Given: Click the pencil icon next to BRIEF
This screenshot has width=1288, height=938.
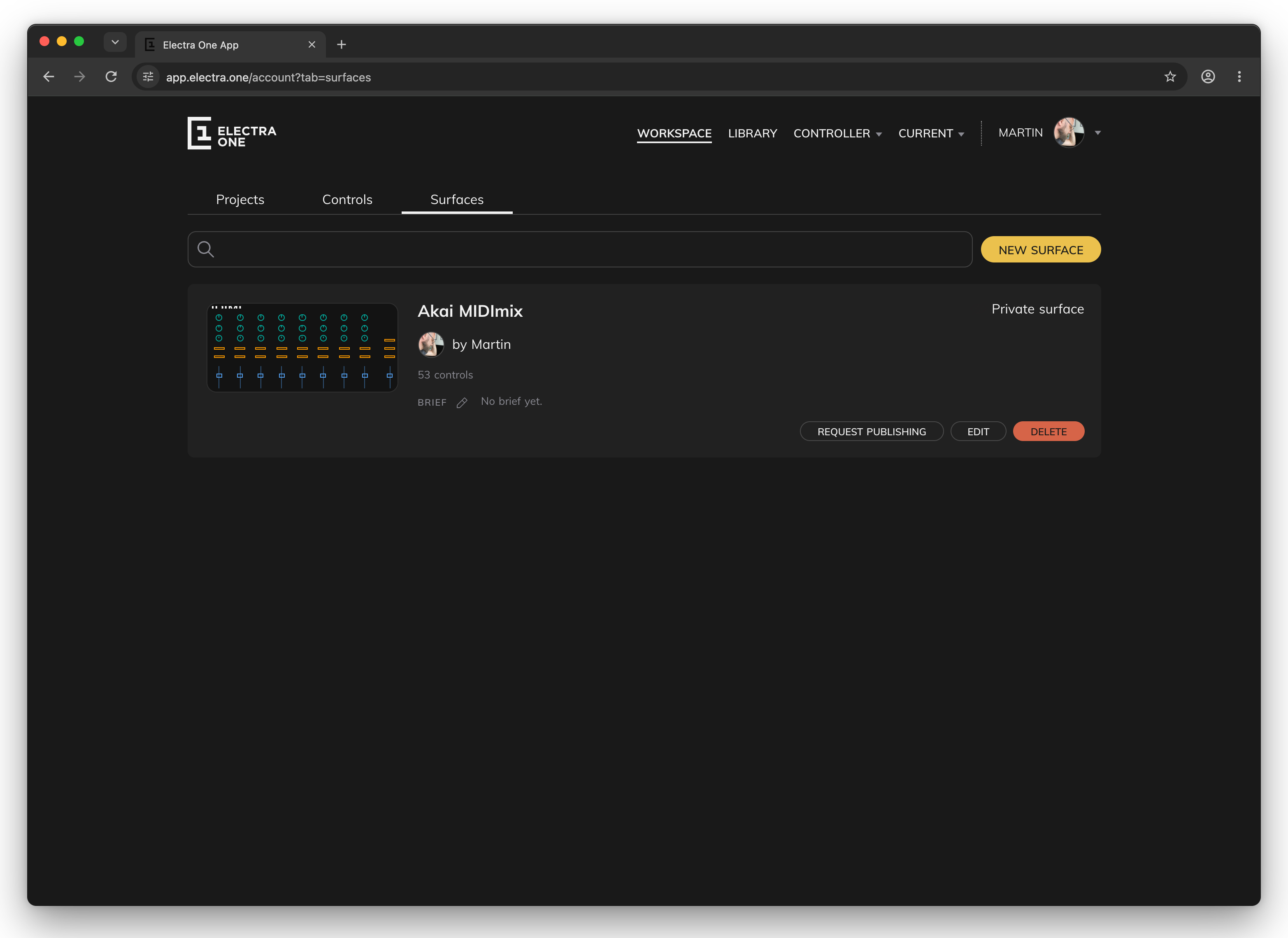Looking at the screenshot, I should pos(462,403).
